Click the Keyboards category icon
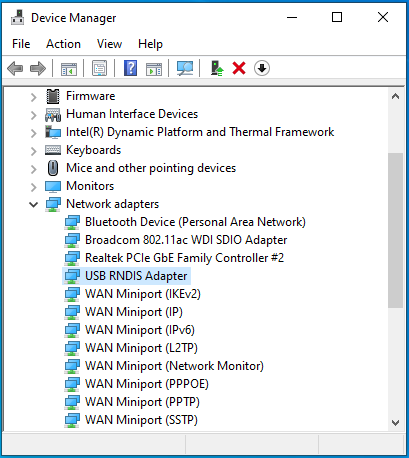 53,150
